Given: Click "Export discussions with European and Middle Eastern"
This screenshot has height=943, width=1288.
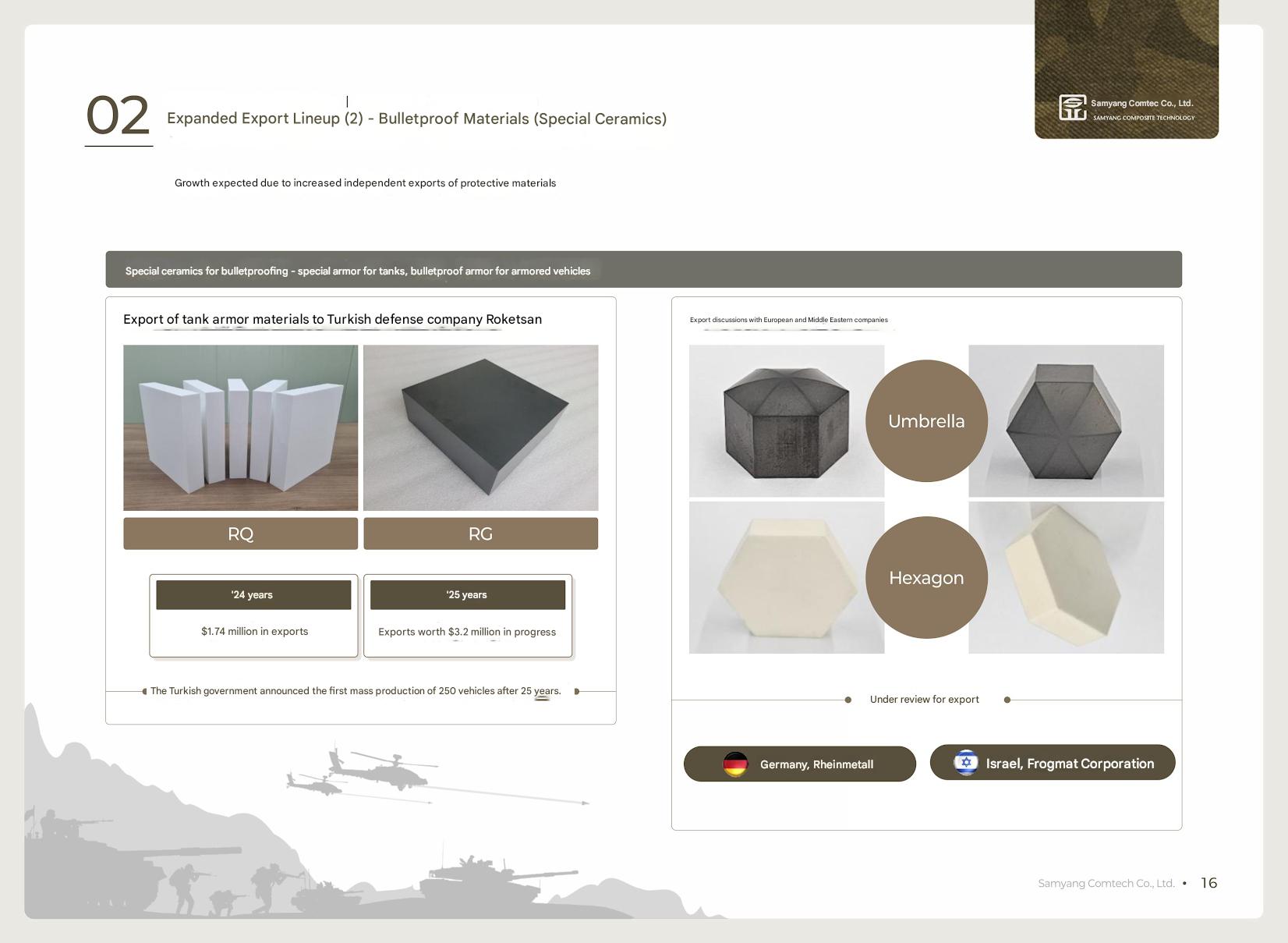Looking at the screenshot, I should point(789,320).
